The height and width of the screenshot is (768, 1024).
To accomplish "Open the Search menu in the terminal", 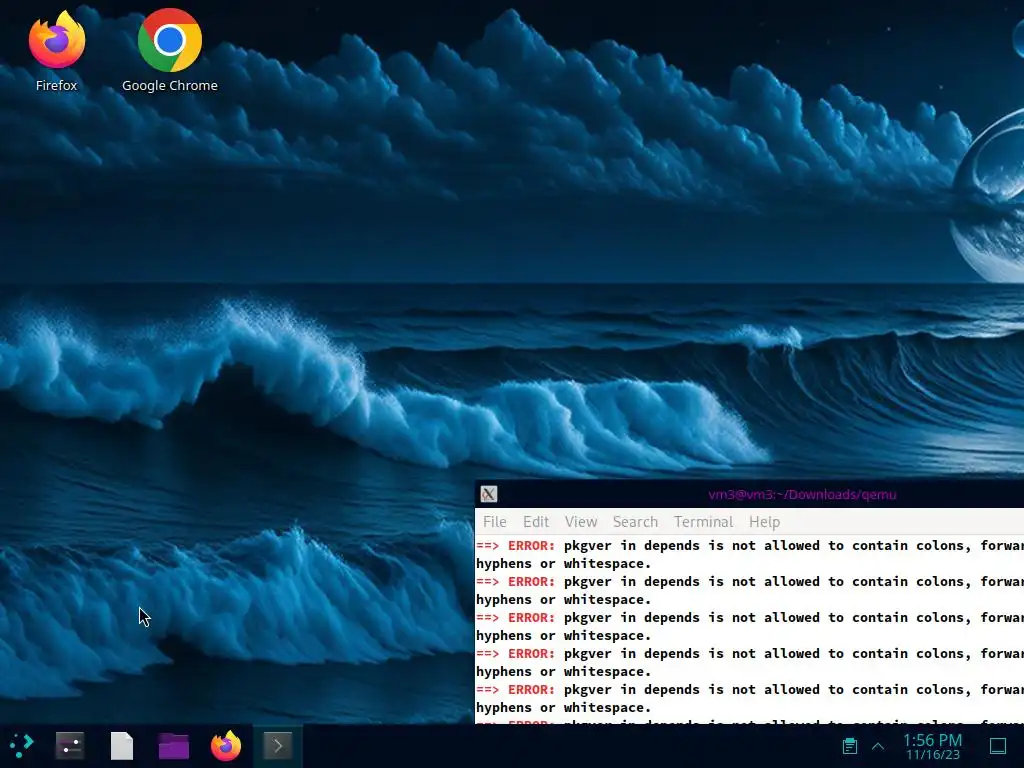I will (635, 522).
